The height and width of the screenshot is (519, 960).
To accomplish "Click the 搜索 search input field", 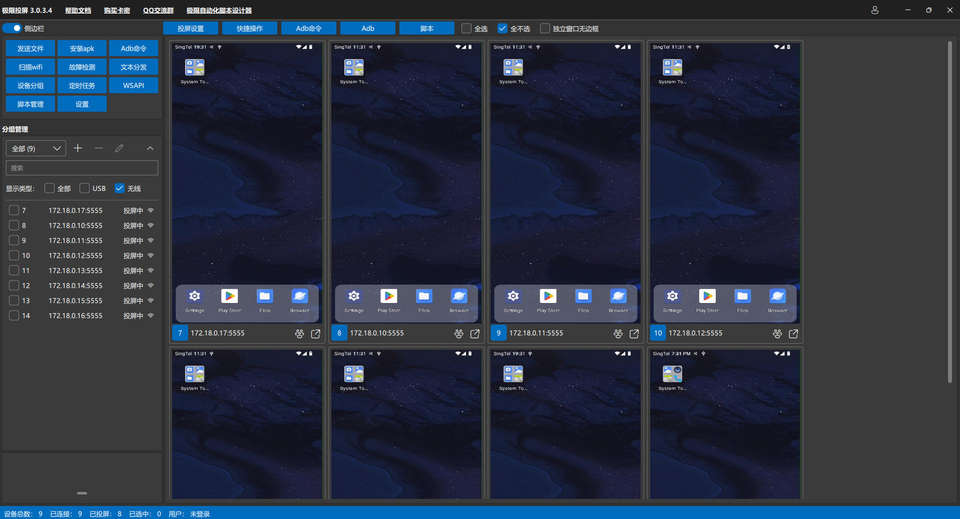I will (x=82, y=168).
